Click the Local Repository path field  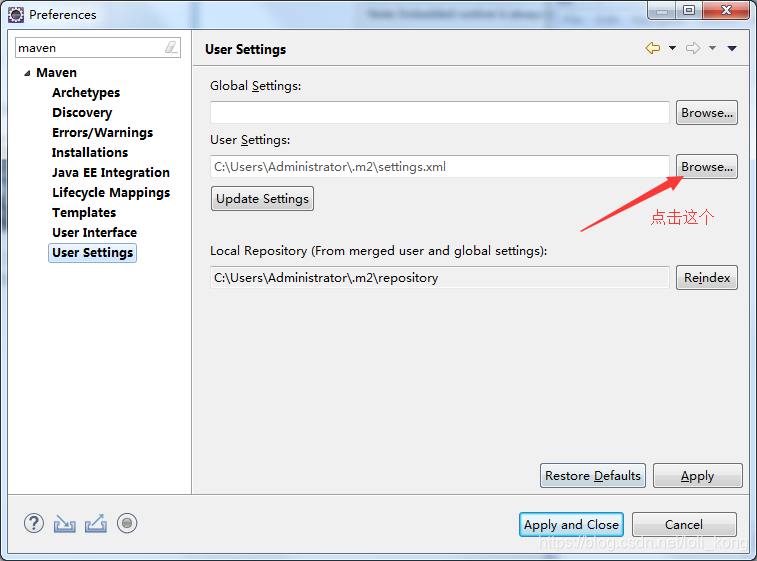coord(440,278)
